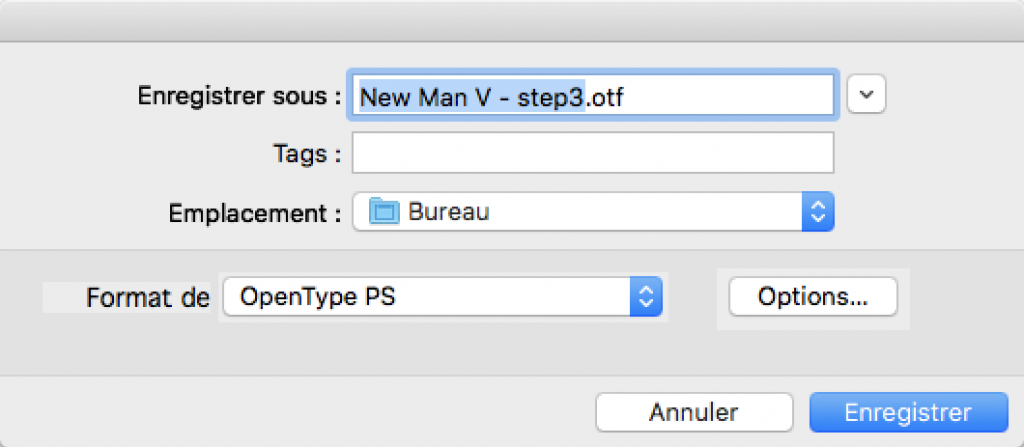Click the blue Bureau folder icon
This screenshot has height=447, width=1024.
click(384, 212)
